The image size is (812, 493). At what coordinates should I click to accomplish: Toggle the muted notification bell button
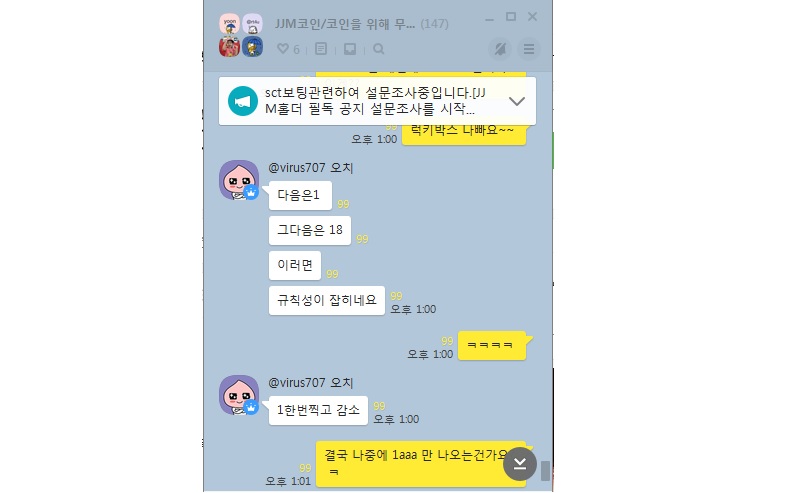(x=500, y=49)
